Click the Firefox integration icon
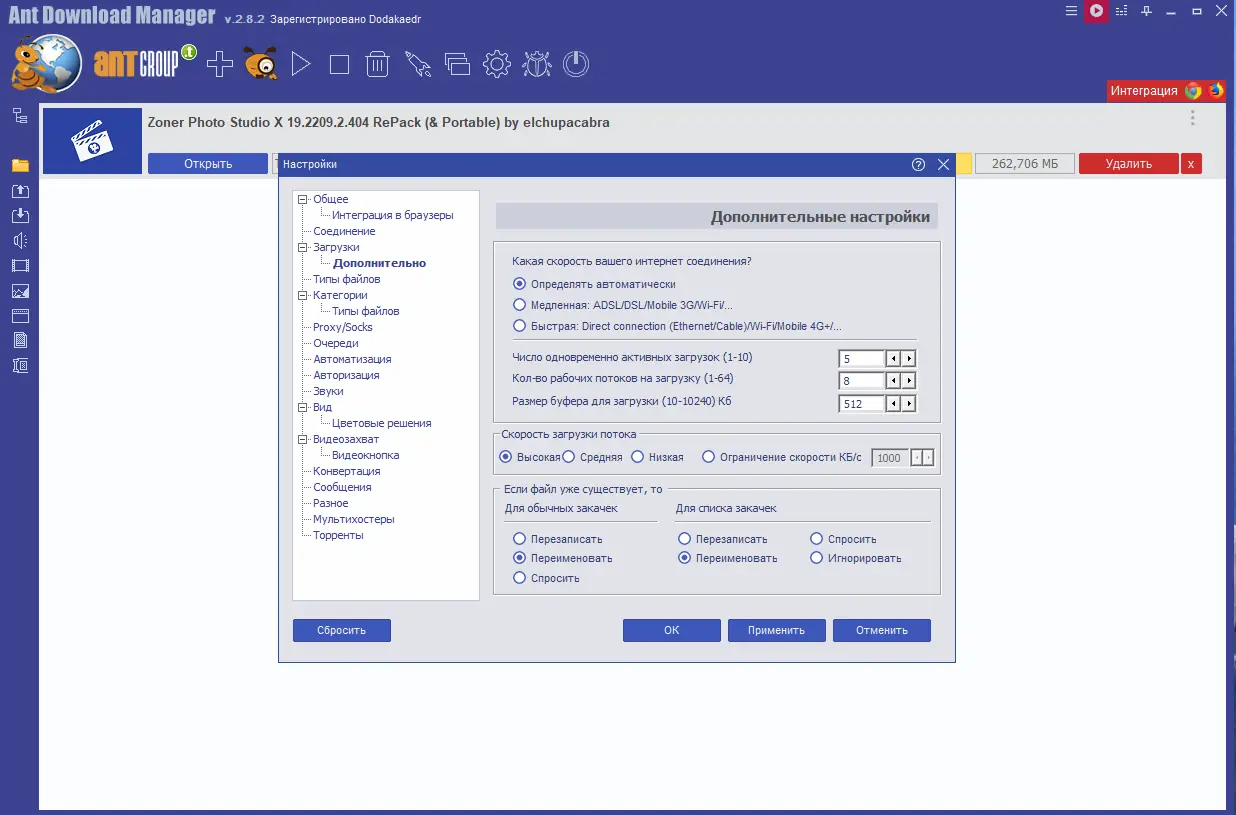The image size is (1236, 815). (1216, 90)
